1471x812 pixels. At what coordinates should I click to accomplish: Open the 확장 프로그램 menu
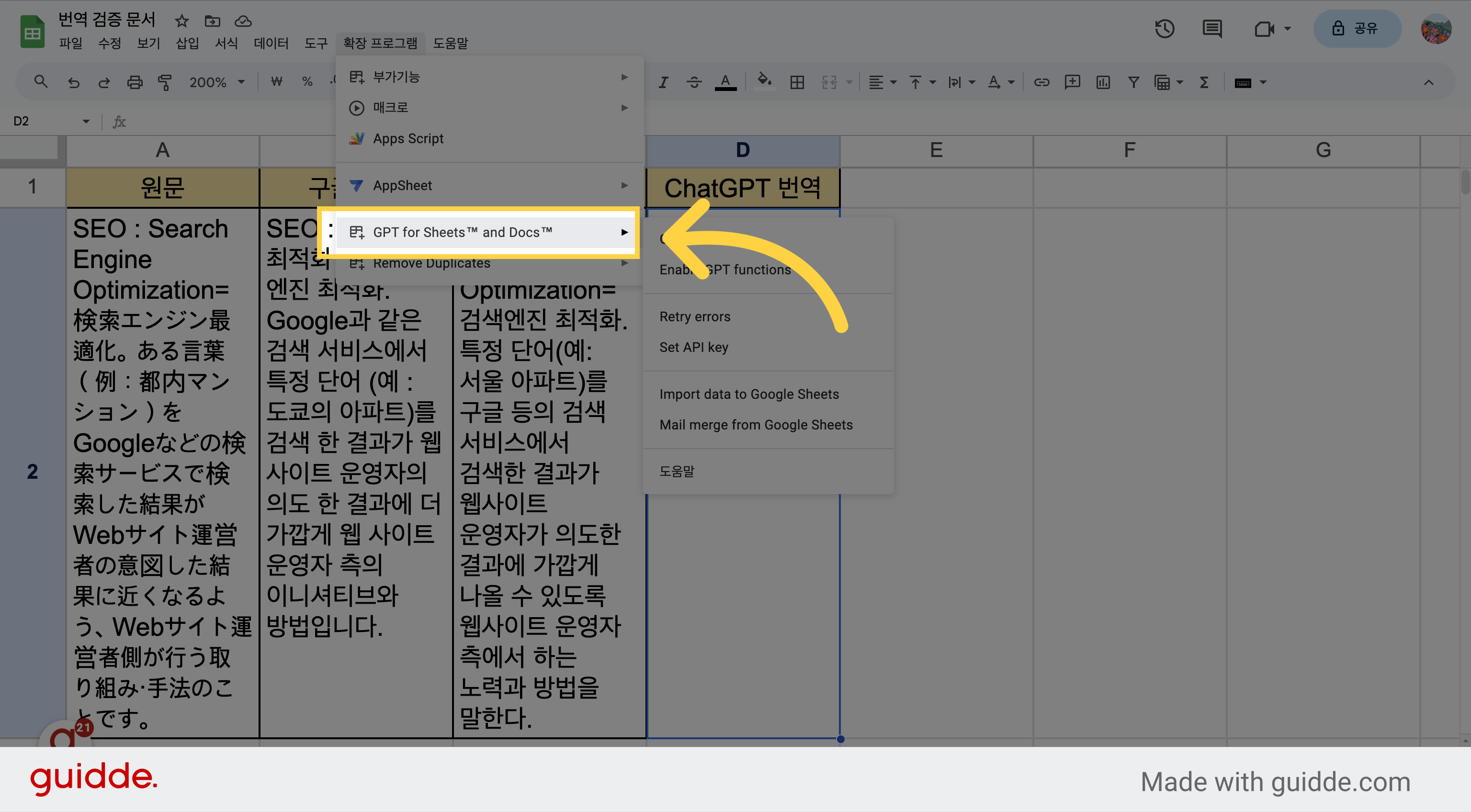point(380,44)
